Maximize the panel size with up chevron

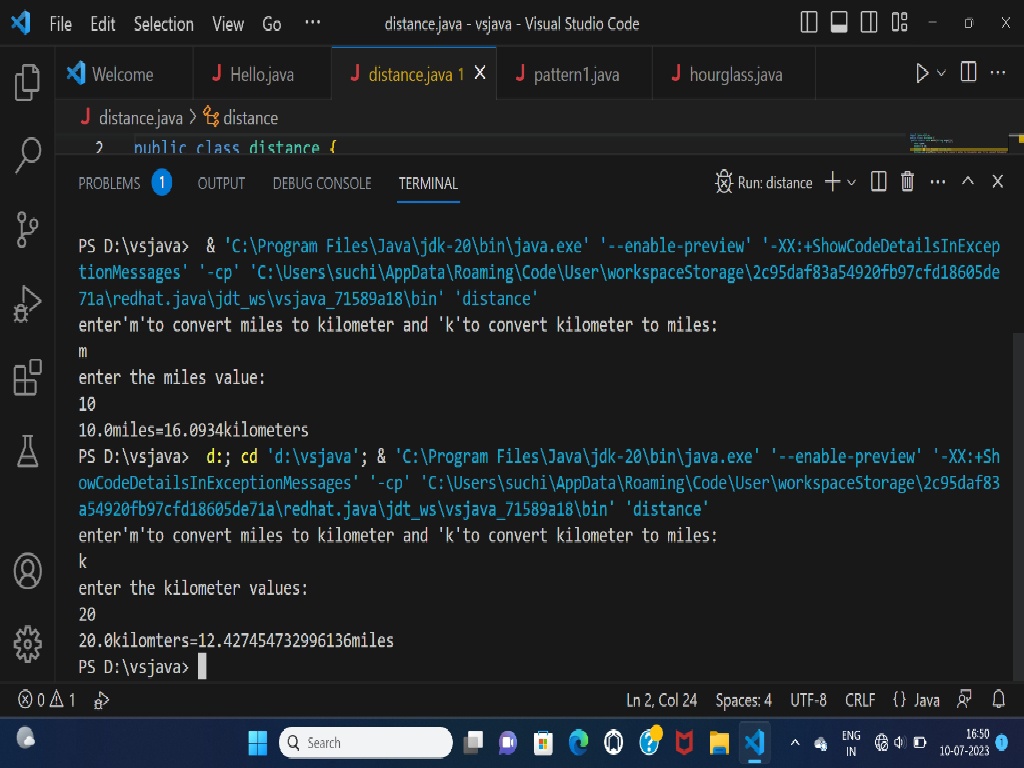tap(968, 182)
